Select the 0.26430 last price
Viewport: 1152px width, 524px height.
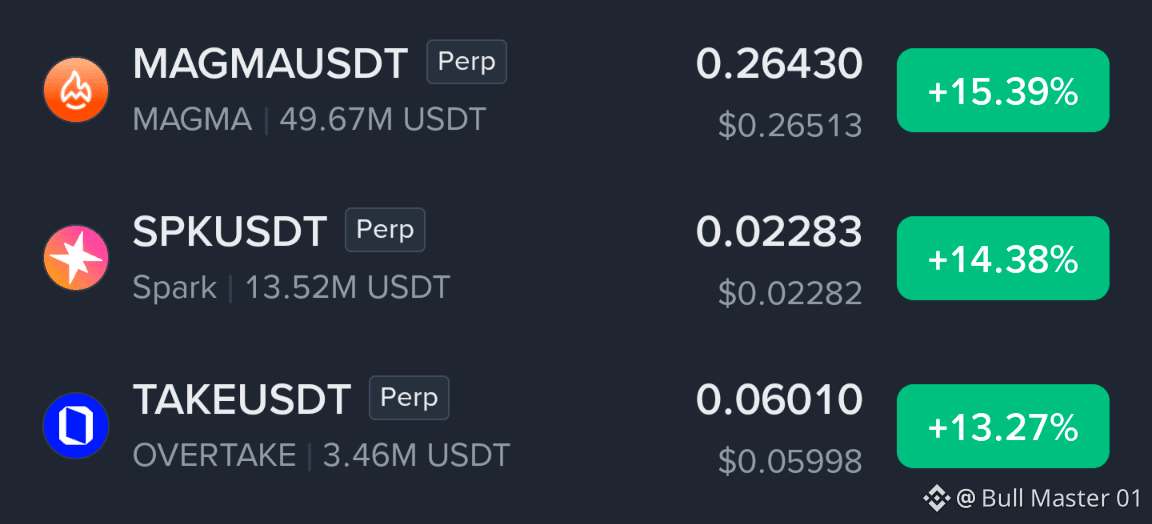click(x=779, y=64)
